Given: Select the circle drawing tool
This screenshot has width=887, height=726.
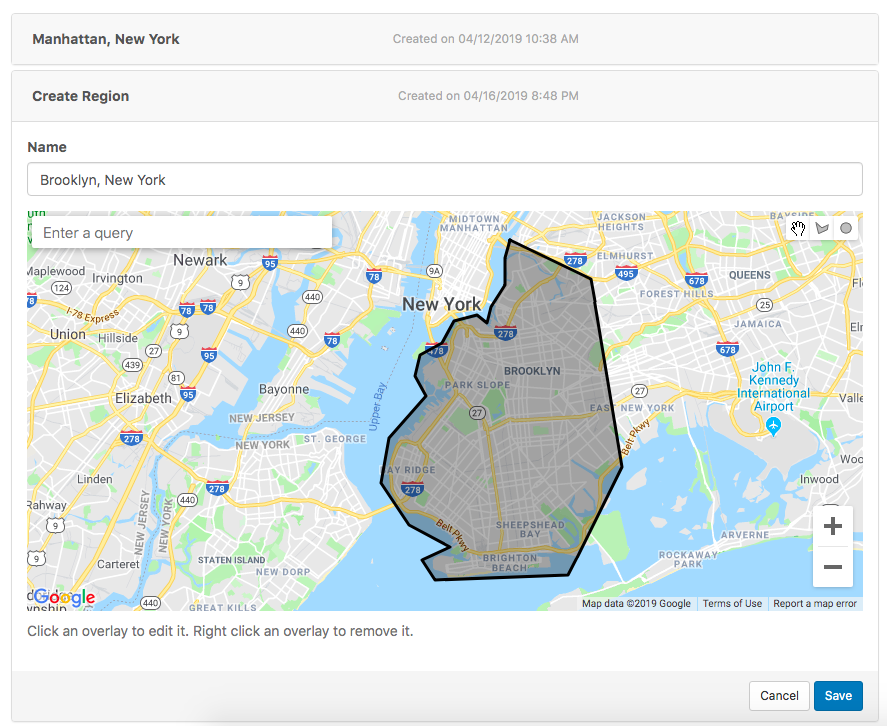Looking at the screenshot, I should [846, 229].
